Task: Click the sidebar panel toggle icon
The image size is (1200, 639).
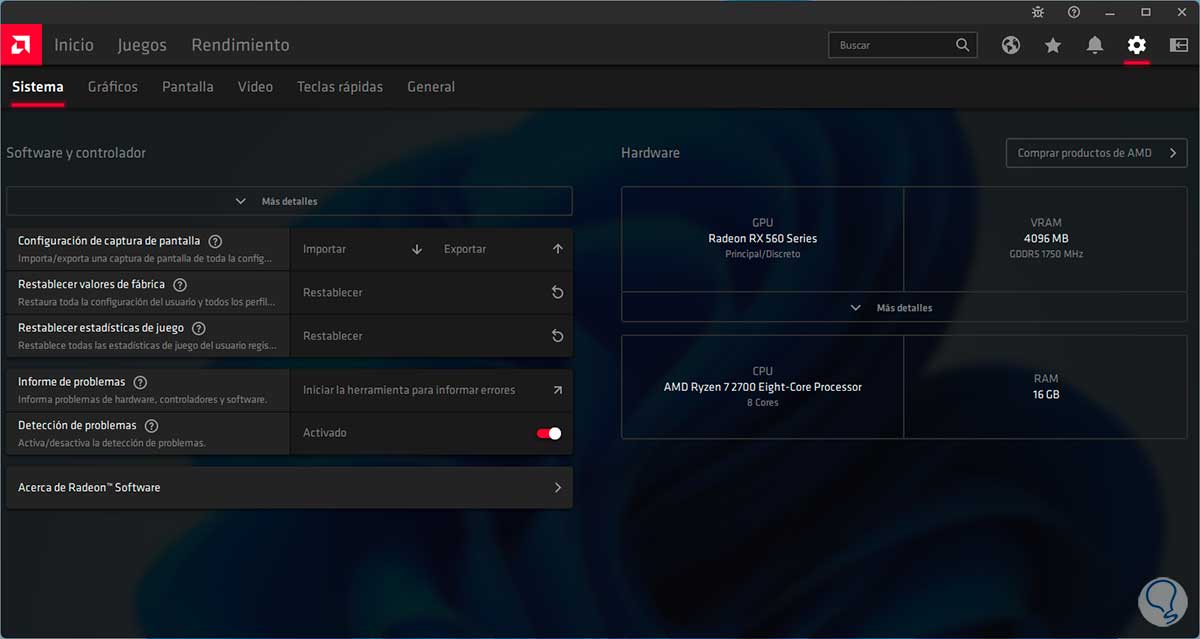Action: coord(1179,45)
